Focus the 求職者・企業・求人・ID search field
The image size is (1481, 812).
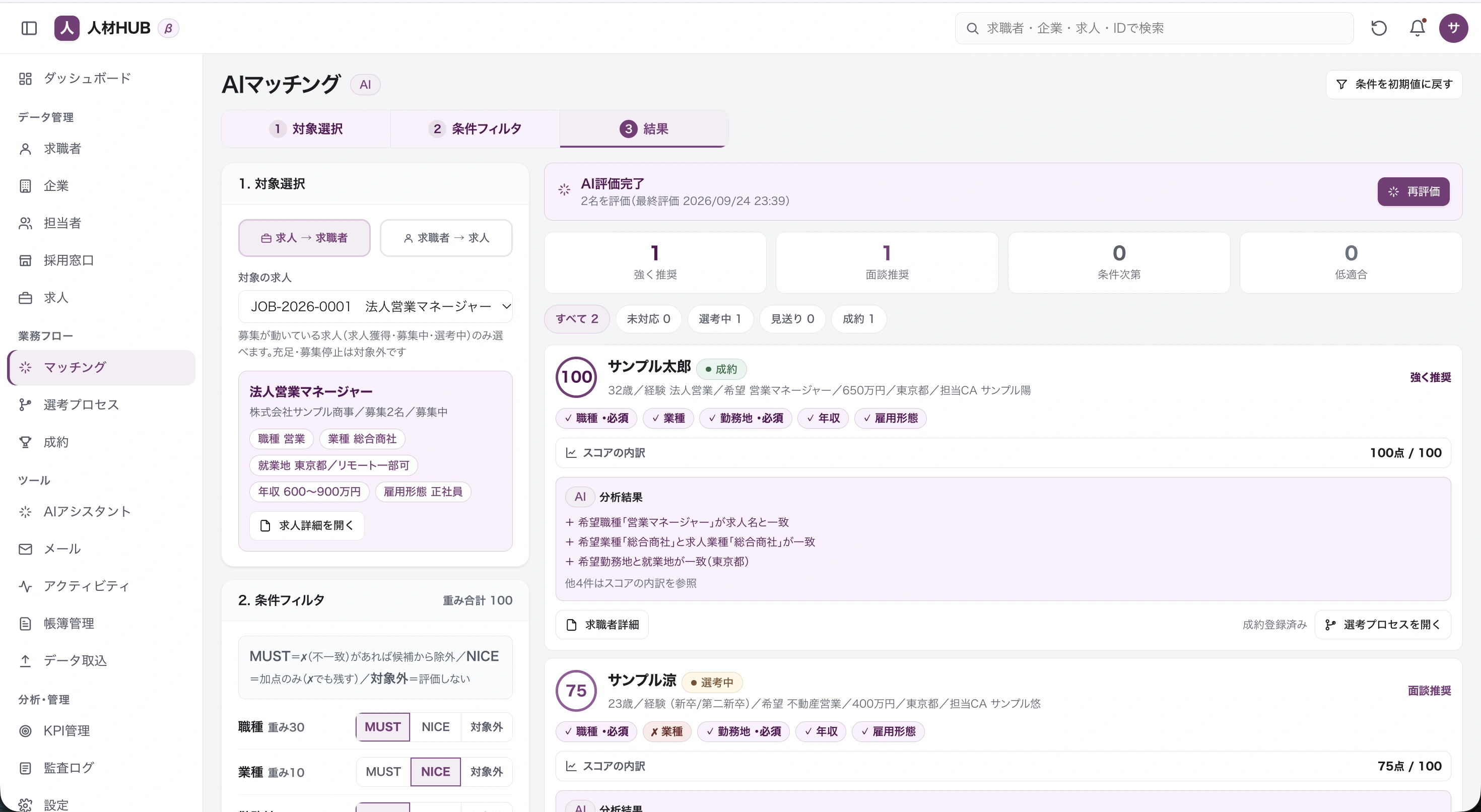click(x=1154, y=28)
